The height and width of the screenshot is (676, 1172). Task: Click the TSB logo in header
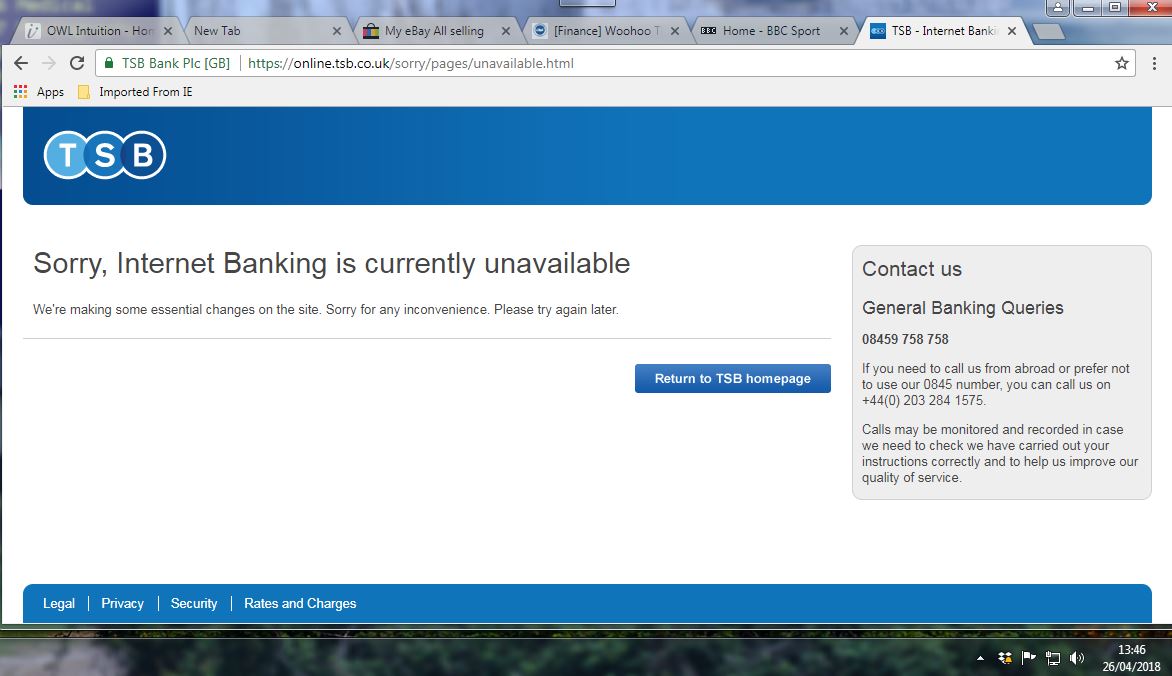(x=105, y=155)
